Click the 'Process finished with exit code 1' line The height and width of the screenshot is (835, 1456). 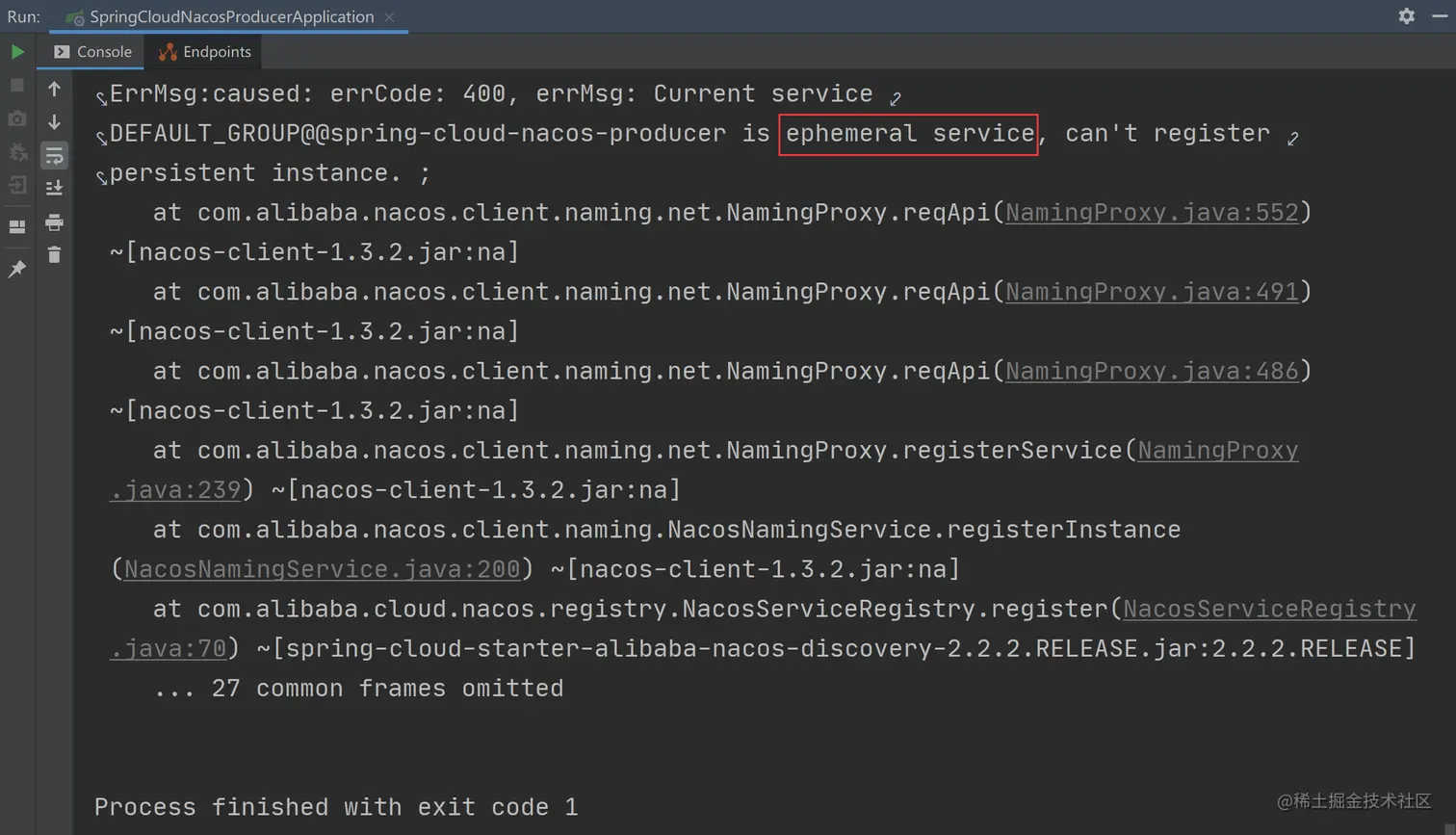[x=336, y=807]
